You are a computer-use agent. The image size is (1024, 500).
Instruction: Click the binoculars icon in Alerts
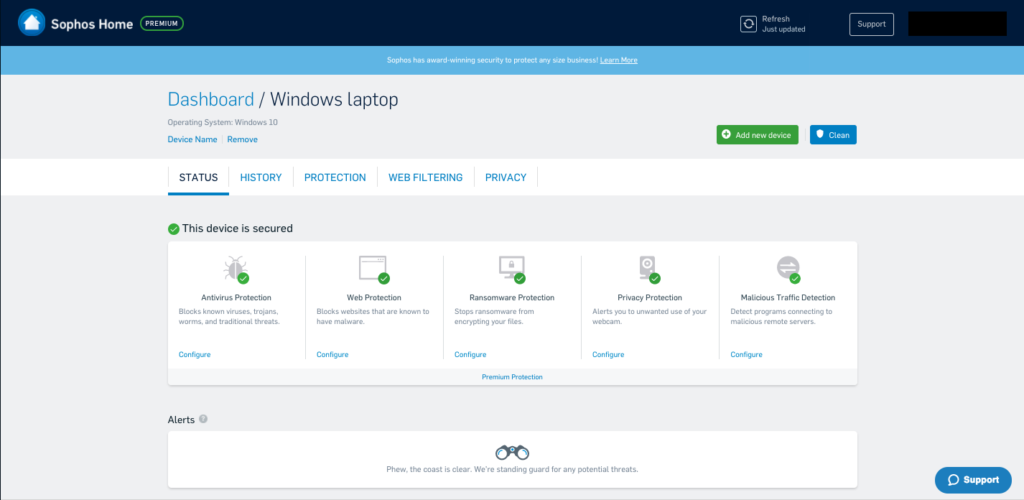(x=512, y=452)
